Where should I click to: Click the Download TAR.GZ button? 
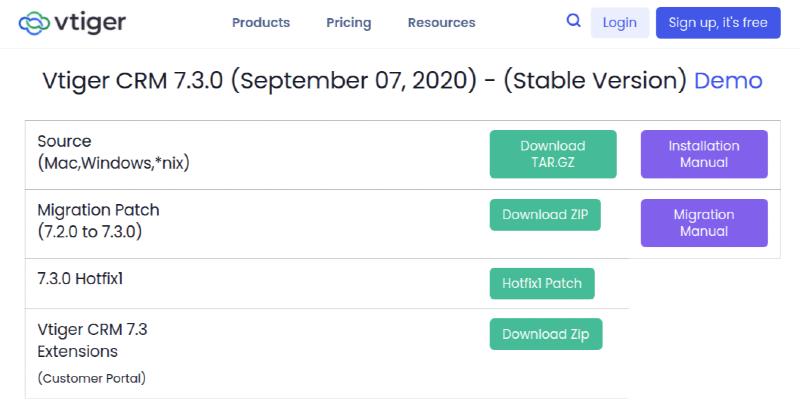[x=553, y=154]
